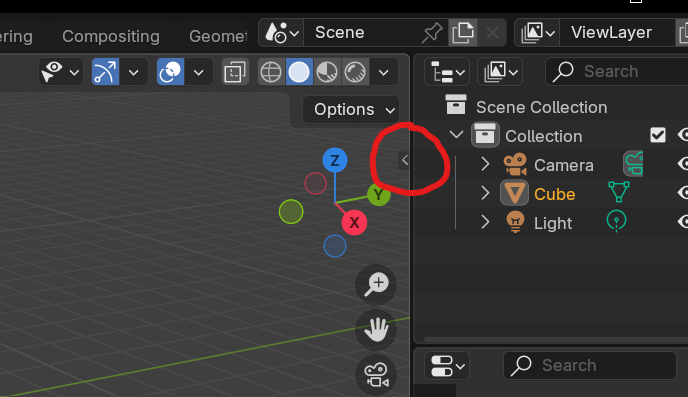Open selectability and visibility eye dropdown
This screenshot has height=397, width=688.
pyautogui.click(x=61, y=72)
